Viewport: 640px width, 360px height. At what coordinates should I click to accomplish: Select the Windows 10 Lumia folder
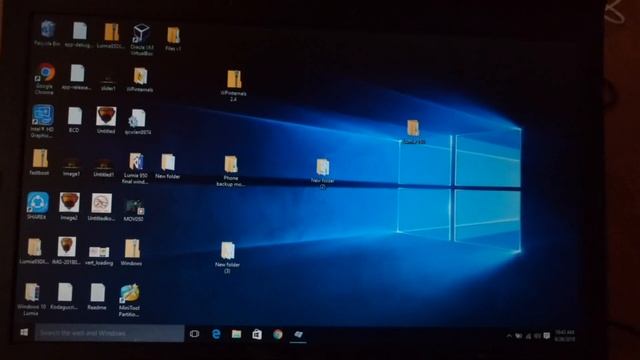pyautogui.click(x=31, y=299)
